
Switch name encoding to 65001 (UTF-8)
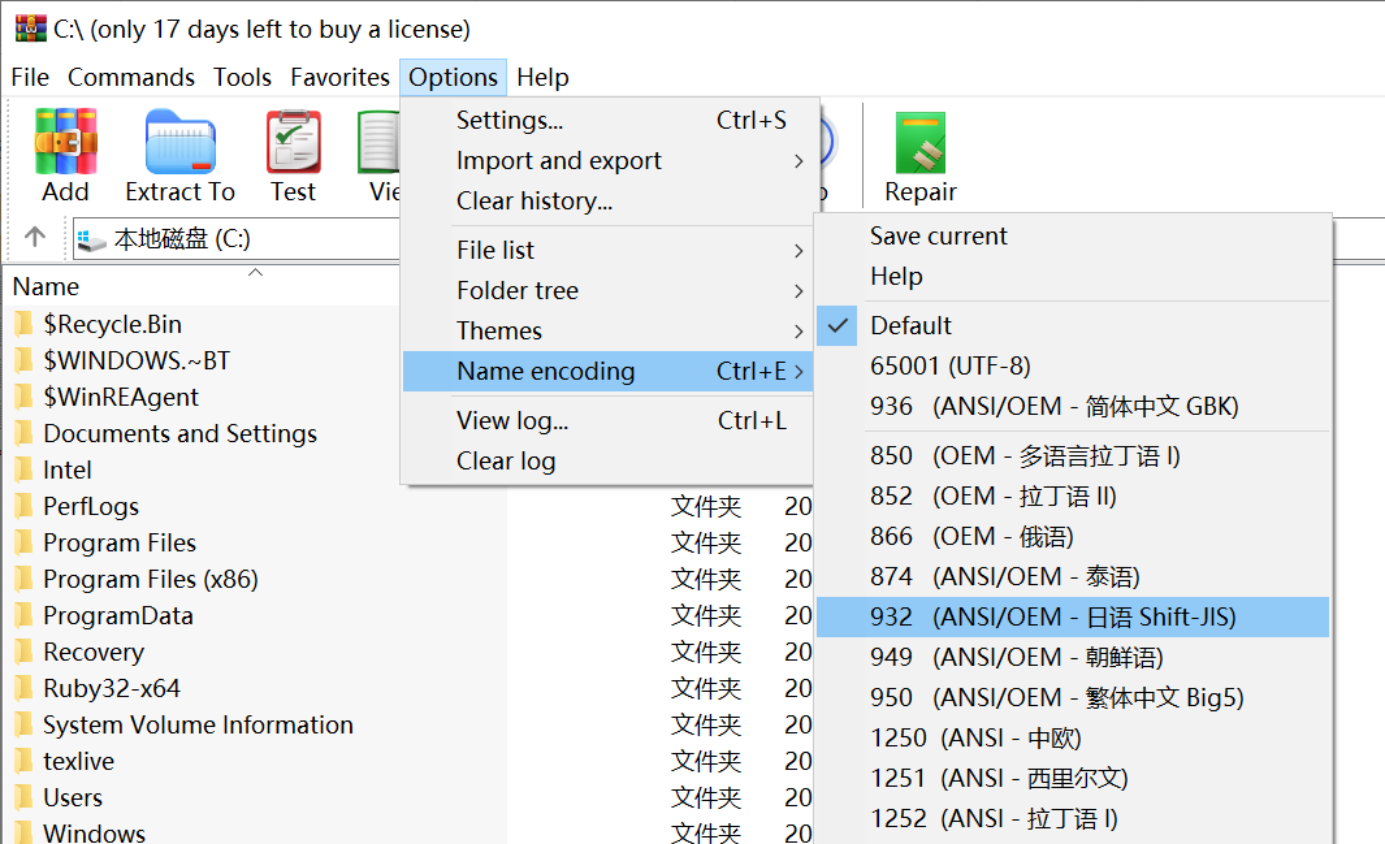point(950,366)
